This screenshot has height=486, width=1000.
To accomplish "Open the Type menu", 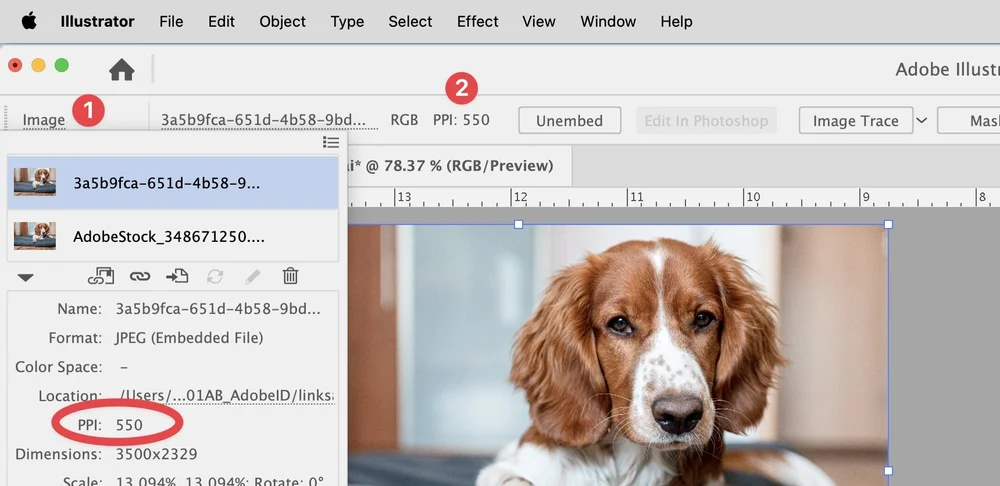I will point(347,22).
